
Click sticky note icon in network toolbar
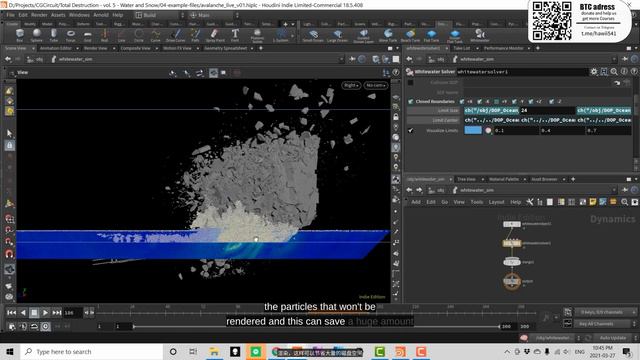(592, 202)
